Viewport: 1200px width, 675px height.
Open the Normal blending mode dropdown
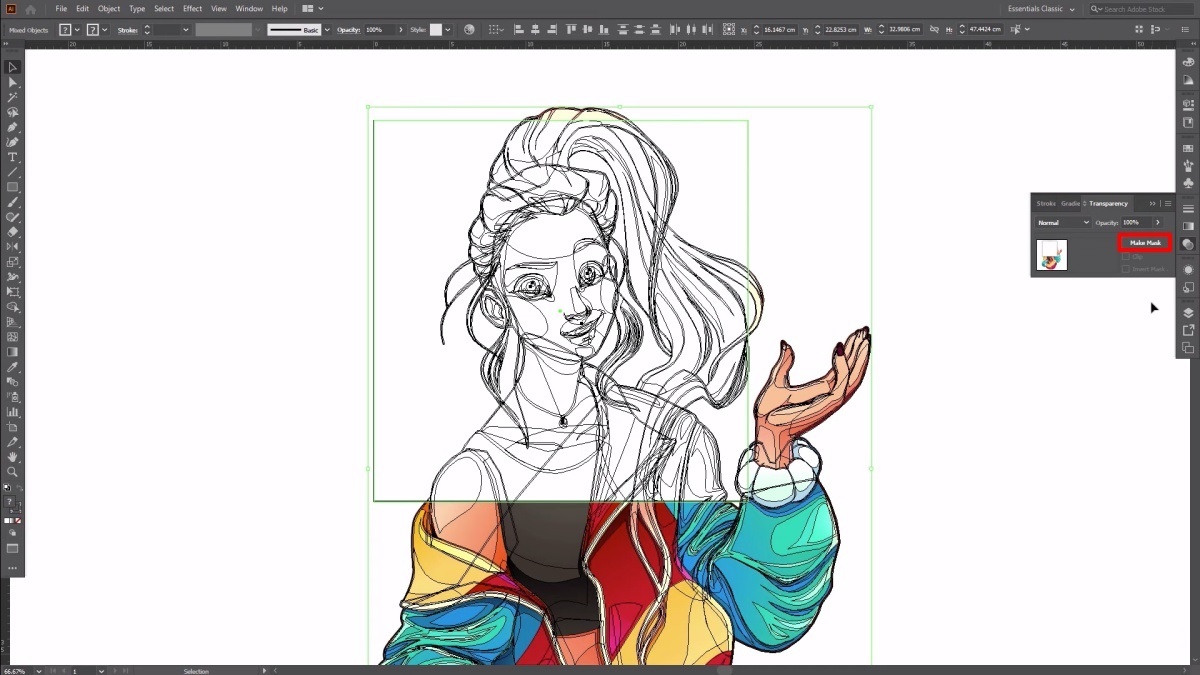tap(1063, 222)
